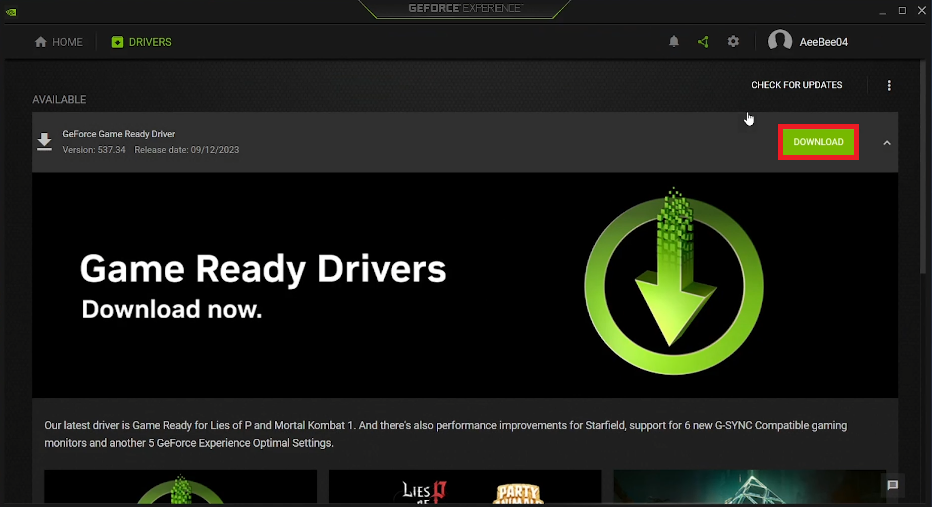Screen dimensions: 932x507
Task: Click the driver download arrow icon
Action: [45, 142]
